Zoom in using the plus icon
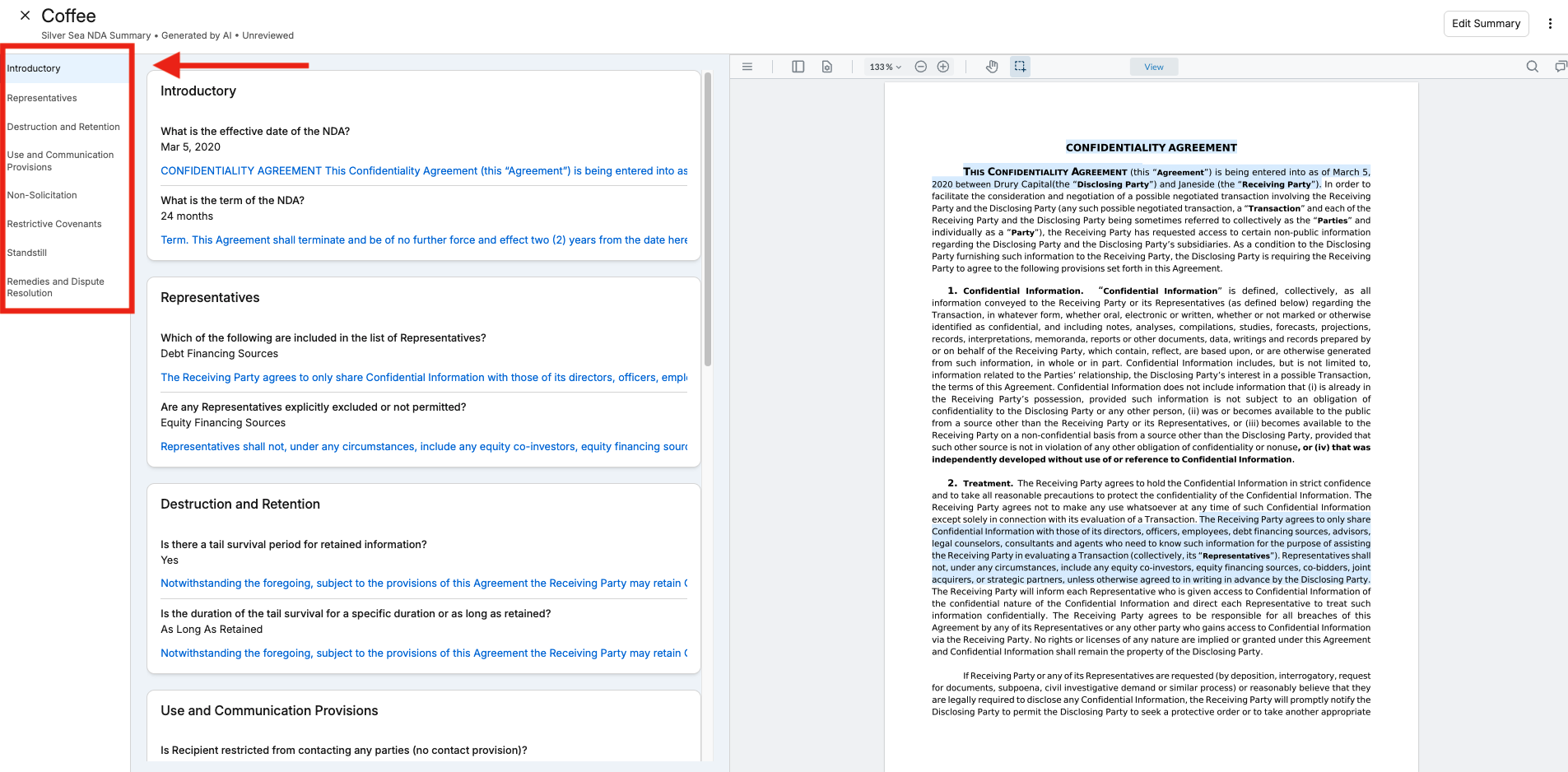 point(943,67)
